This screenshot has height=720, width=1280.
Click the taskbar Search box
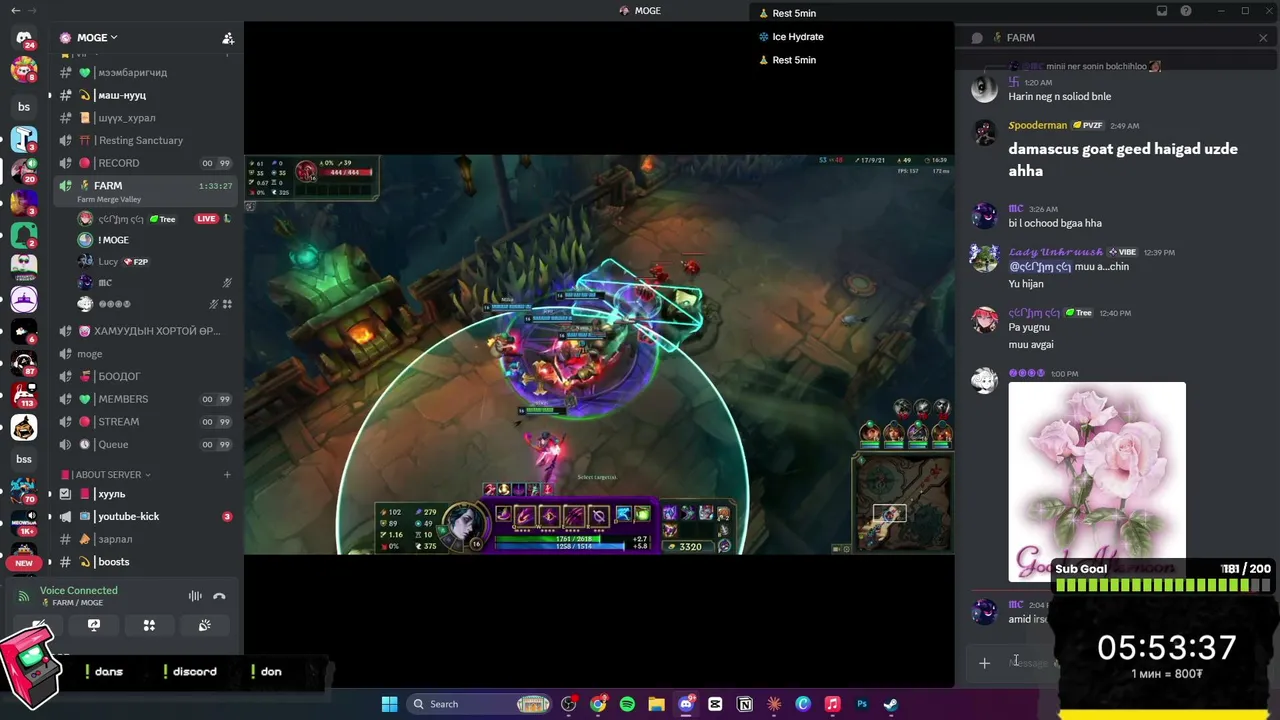[x=478, y=704]
